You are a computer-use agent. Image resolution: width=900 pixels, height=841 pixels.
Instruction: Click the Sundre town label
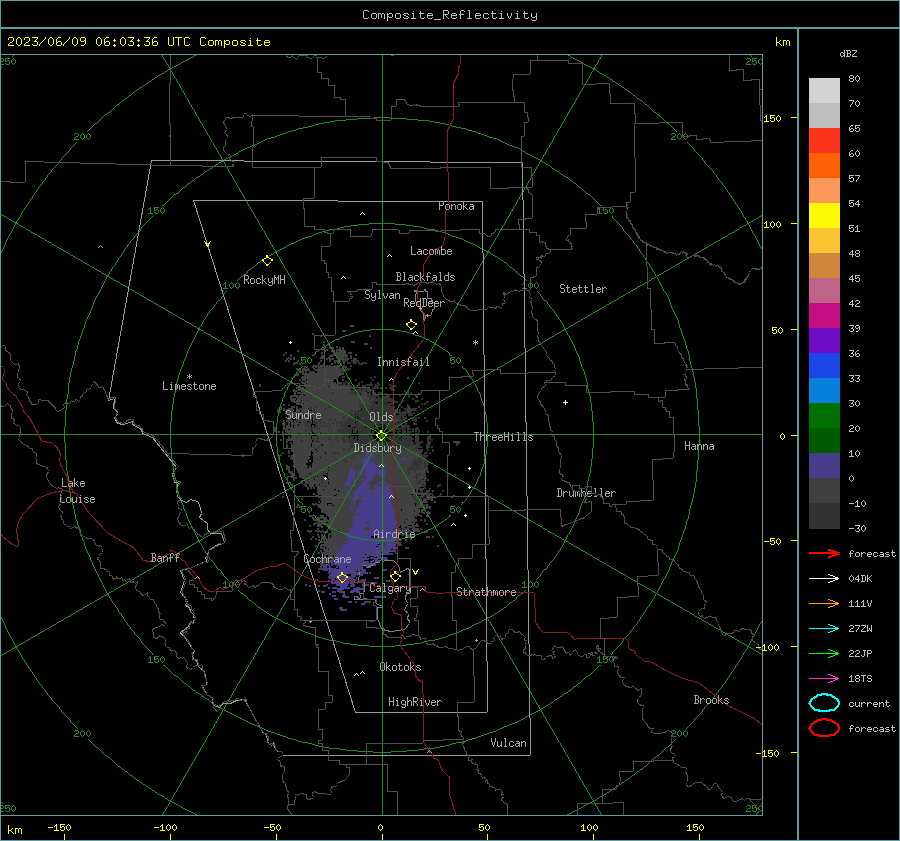click(303, 414)
